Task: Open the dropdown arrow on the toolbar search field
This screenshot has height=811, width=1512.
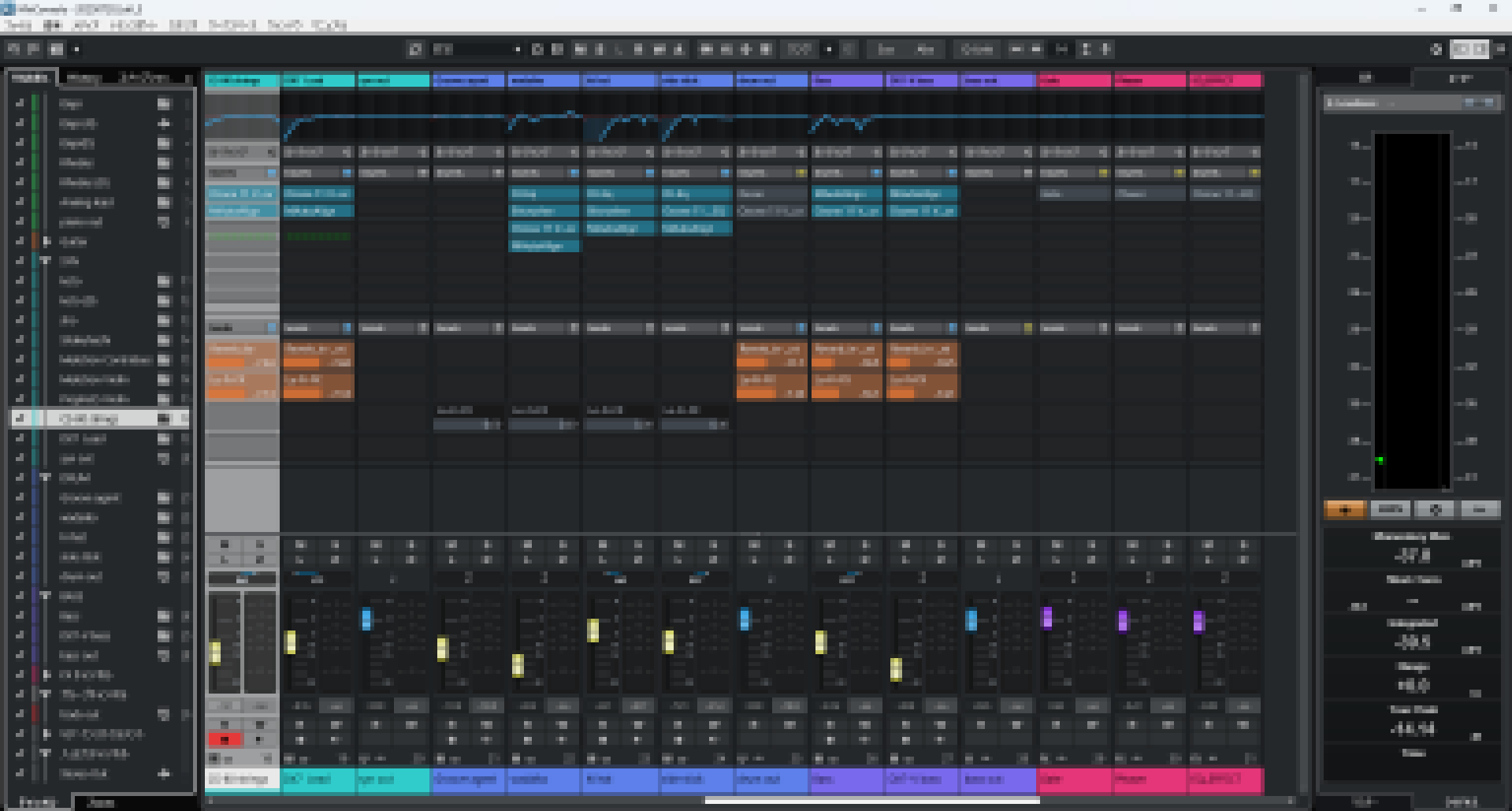Action: point(518,50)
